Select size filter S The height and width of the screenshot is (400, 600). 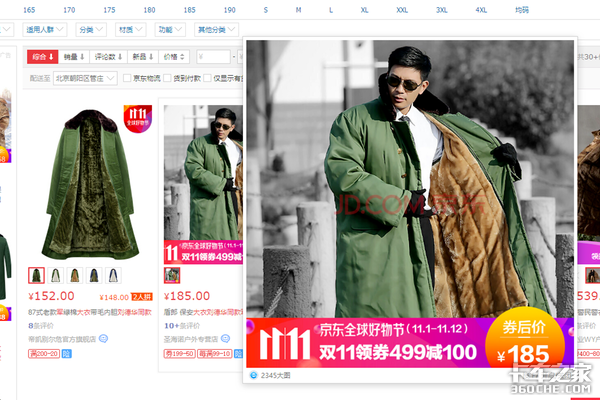[266, 10]
